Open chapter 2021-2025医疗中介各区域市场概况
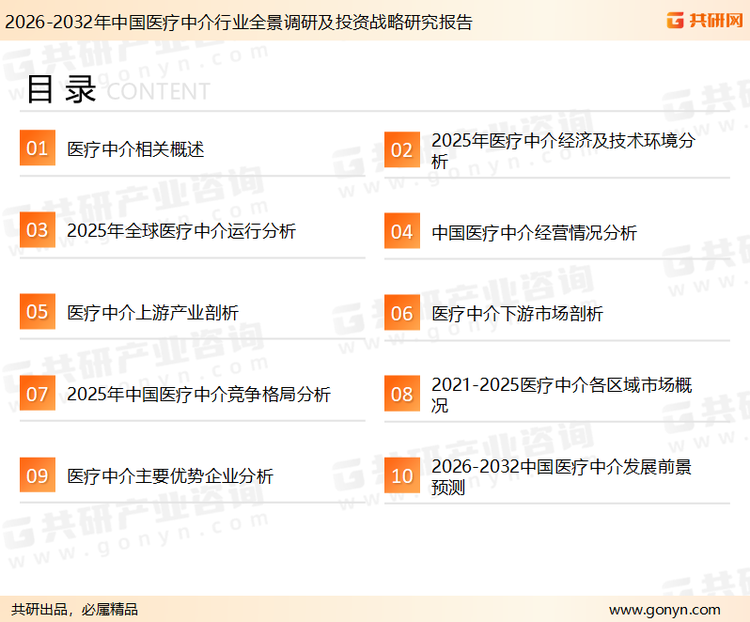This screenshot has height=622, width=750. pyautogui.click(x=562, y=395)
